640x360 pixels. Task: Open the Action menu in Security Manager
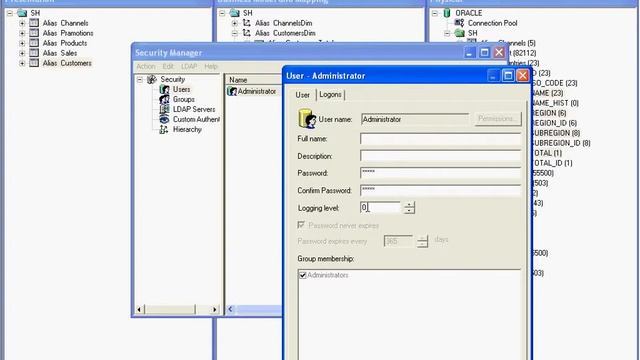[146, 66]
